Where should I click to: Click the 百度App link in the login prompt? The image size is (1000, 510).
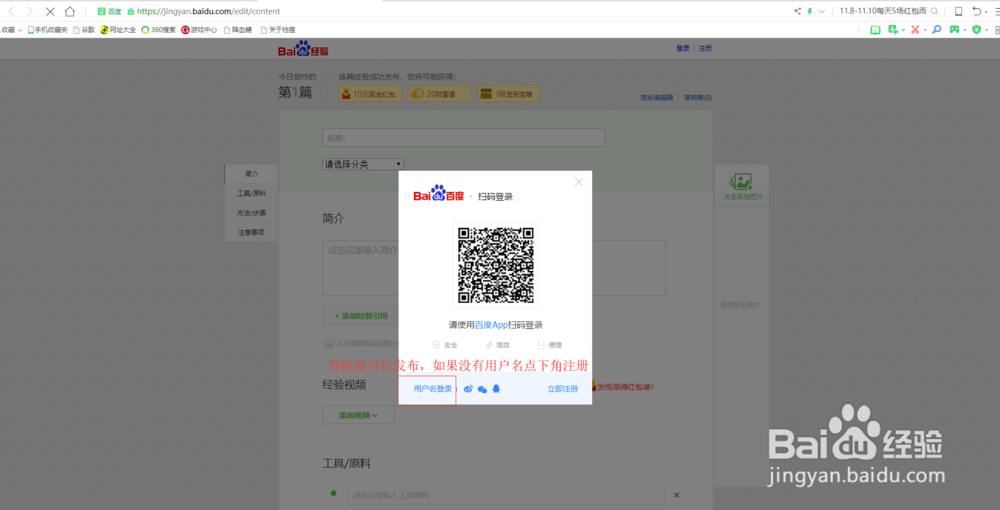click(492, 325)
